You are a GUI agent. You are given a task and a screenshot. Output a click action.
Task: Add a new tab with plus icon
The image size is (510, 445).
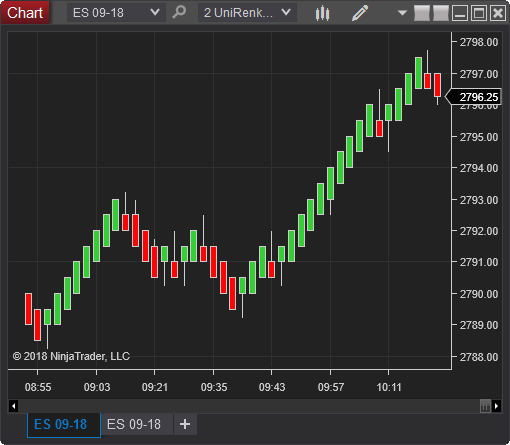tap(185, 424)
